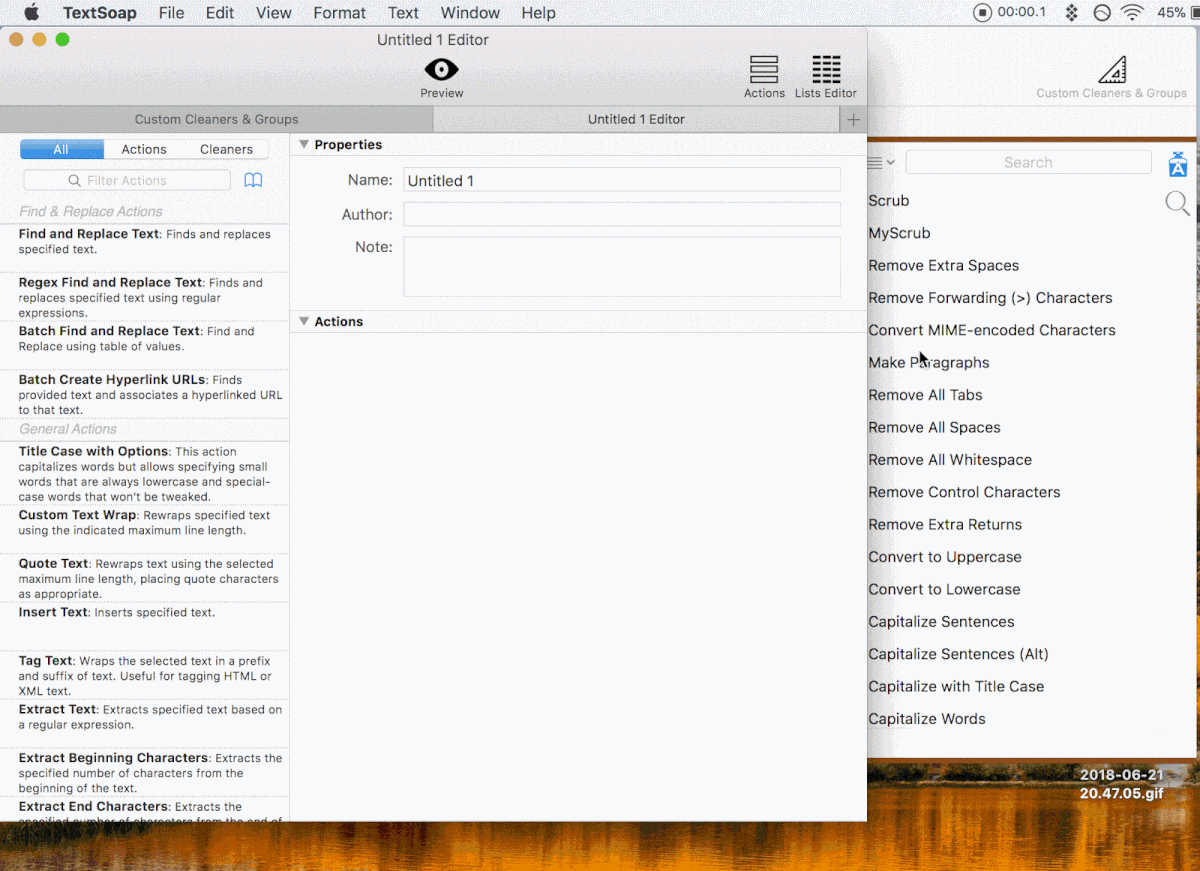Click the Note text area
This screenshot has width=1200, height=871.
[x=622, y=267]
